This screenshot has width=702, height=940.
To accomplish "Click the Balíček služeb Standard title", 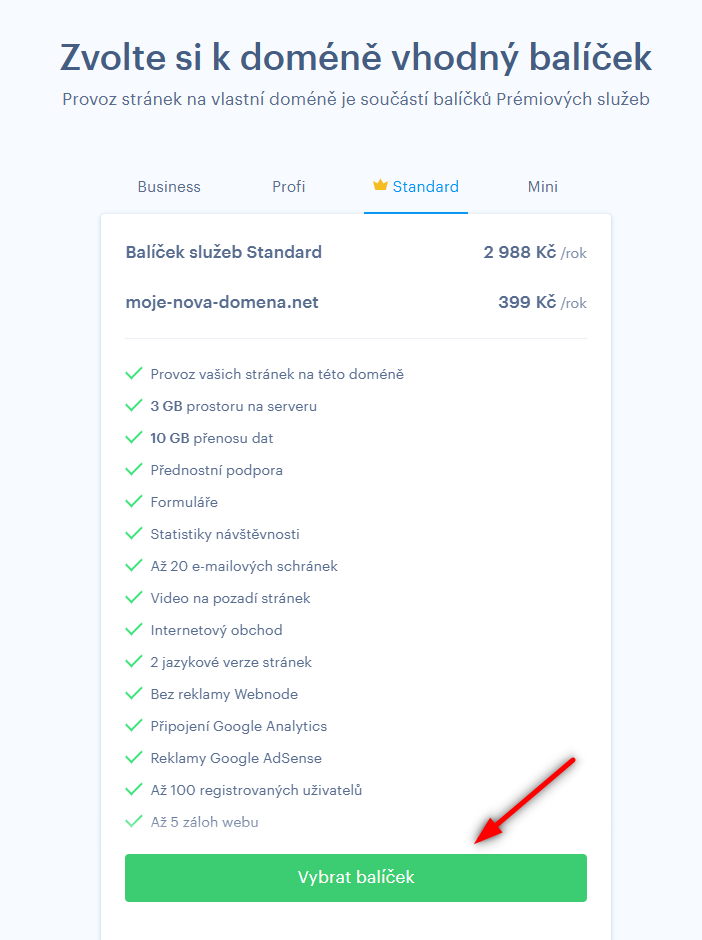I will pyautogui.click(x=224, y=252).
